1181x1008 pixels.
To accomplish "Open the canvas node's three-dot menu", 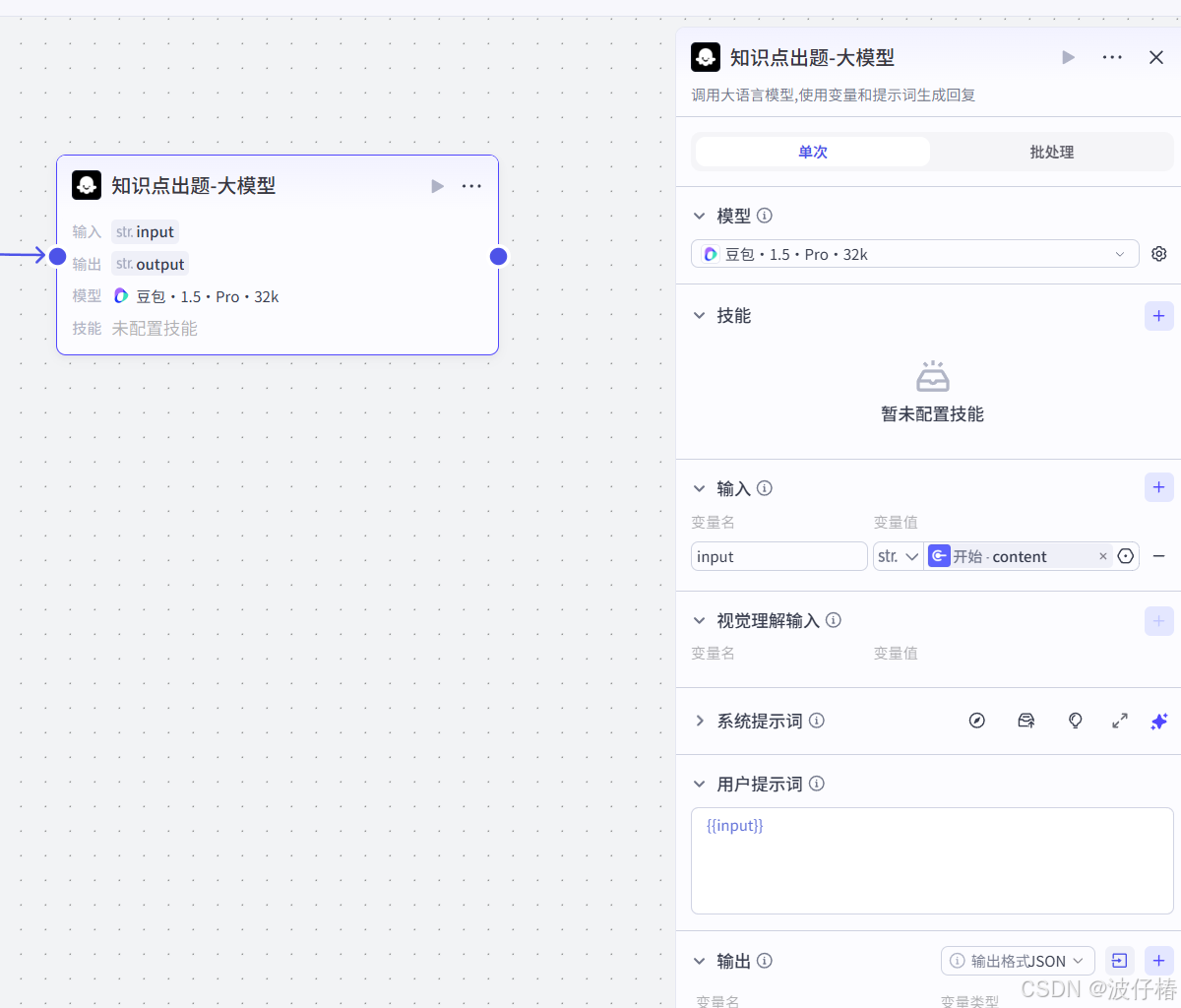I will (472, 186).
